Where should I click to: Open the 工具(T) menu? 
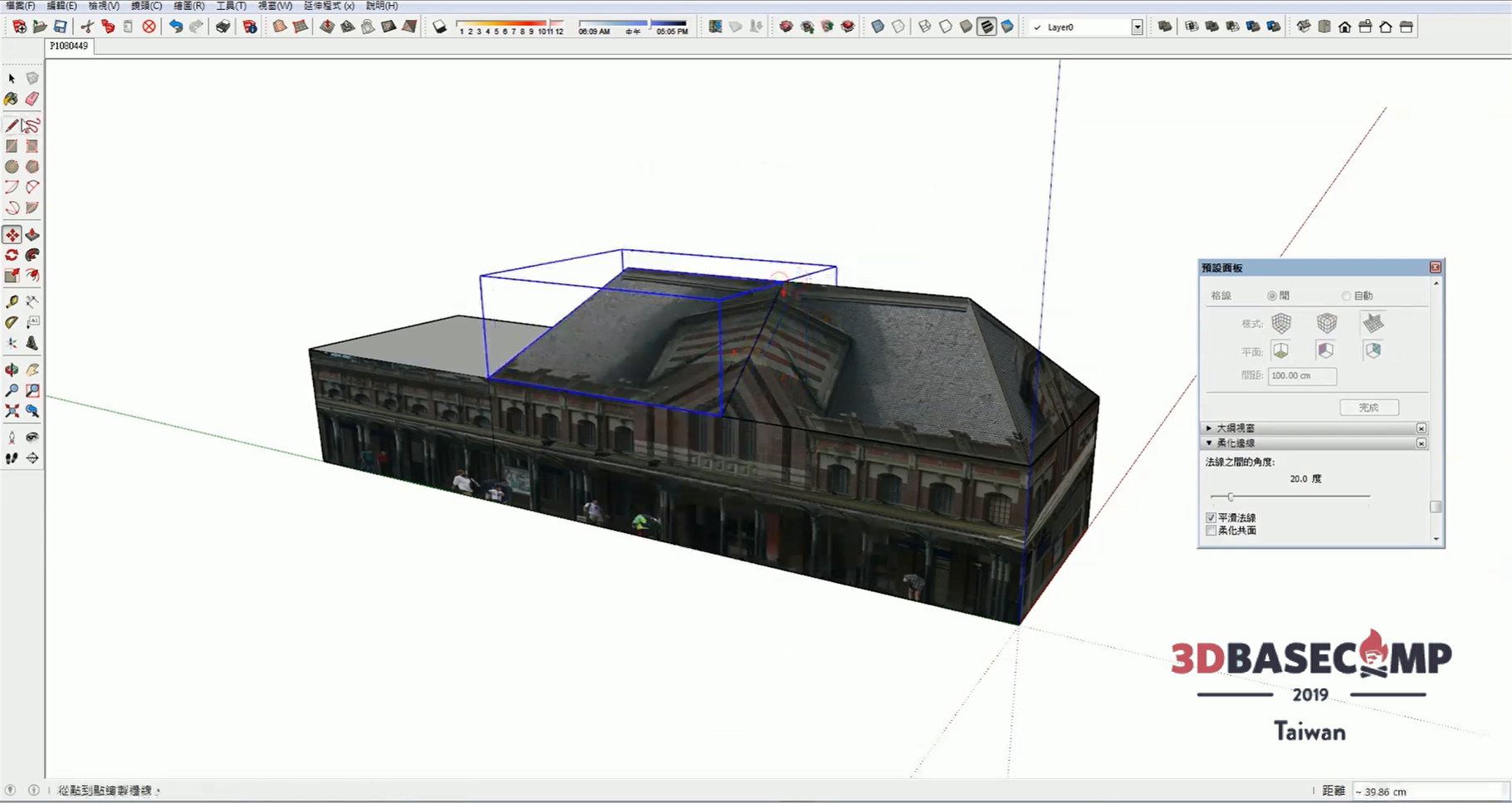231,6
